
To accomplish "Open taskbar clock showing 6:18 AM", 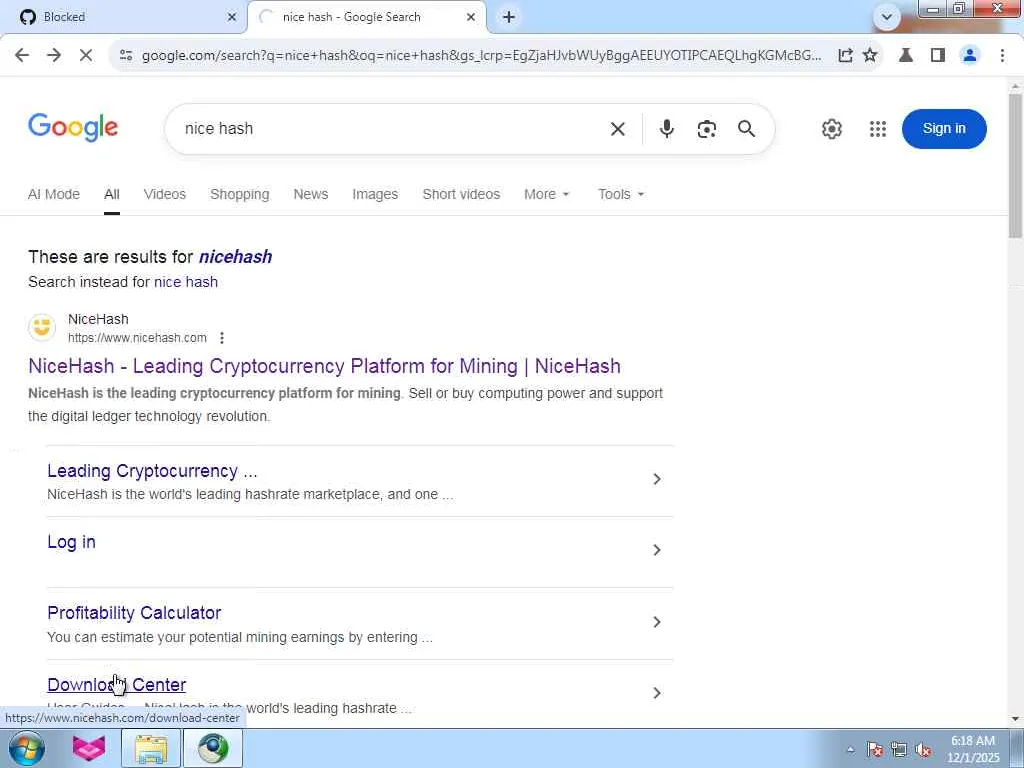I will tap(973, 749).
